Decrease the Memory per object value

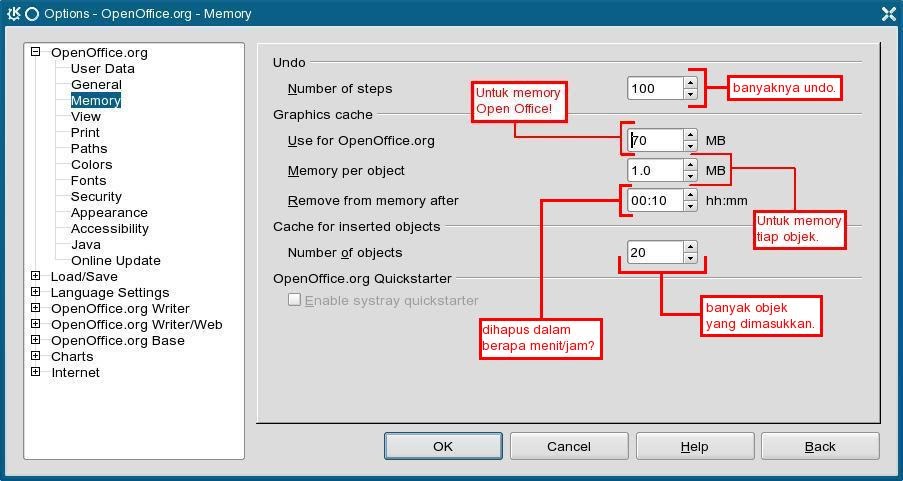pos(690,176)
